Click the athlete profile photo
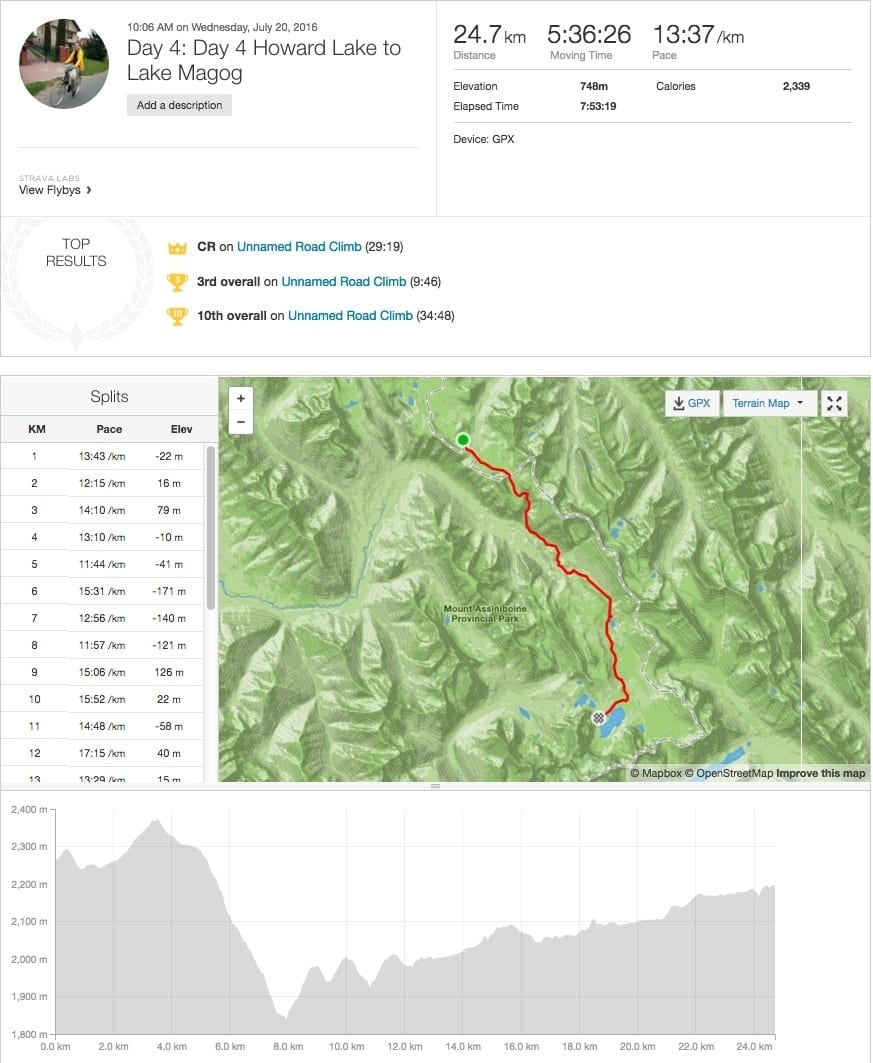Screen dimensions: 873x1063 [x=64, y=63]
